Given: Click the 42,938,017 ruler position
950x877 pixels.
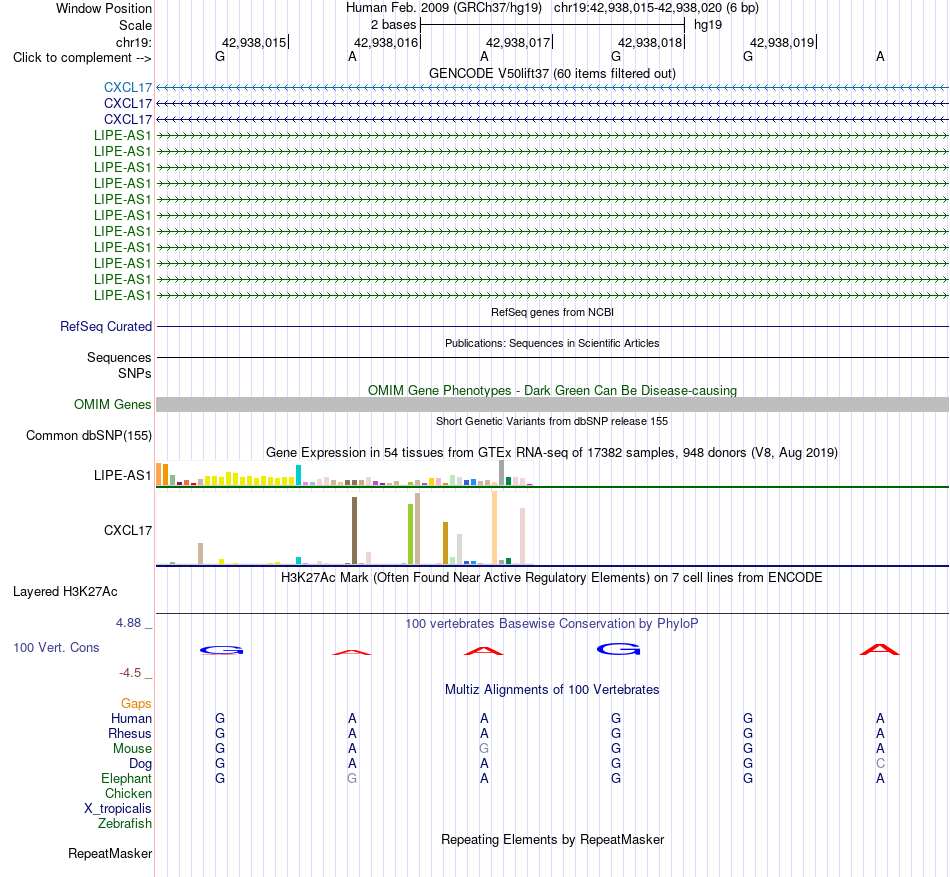Looking at the screenshot, I should pyautogui.click(x=518, y=42).
